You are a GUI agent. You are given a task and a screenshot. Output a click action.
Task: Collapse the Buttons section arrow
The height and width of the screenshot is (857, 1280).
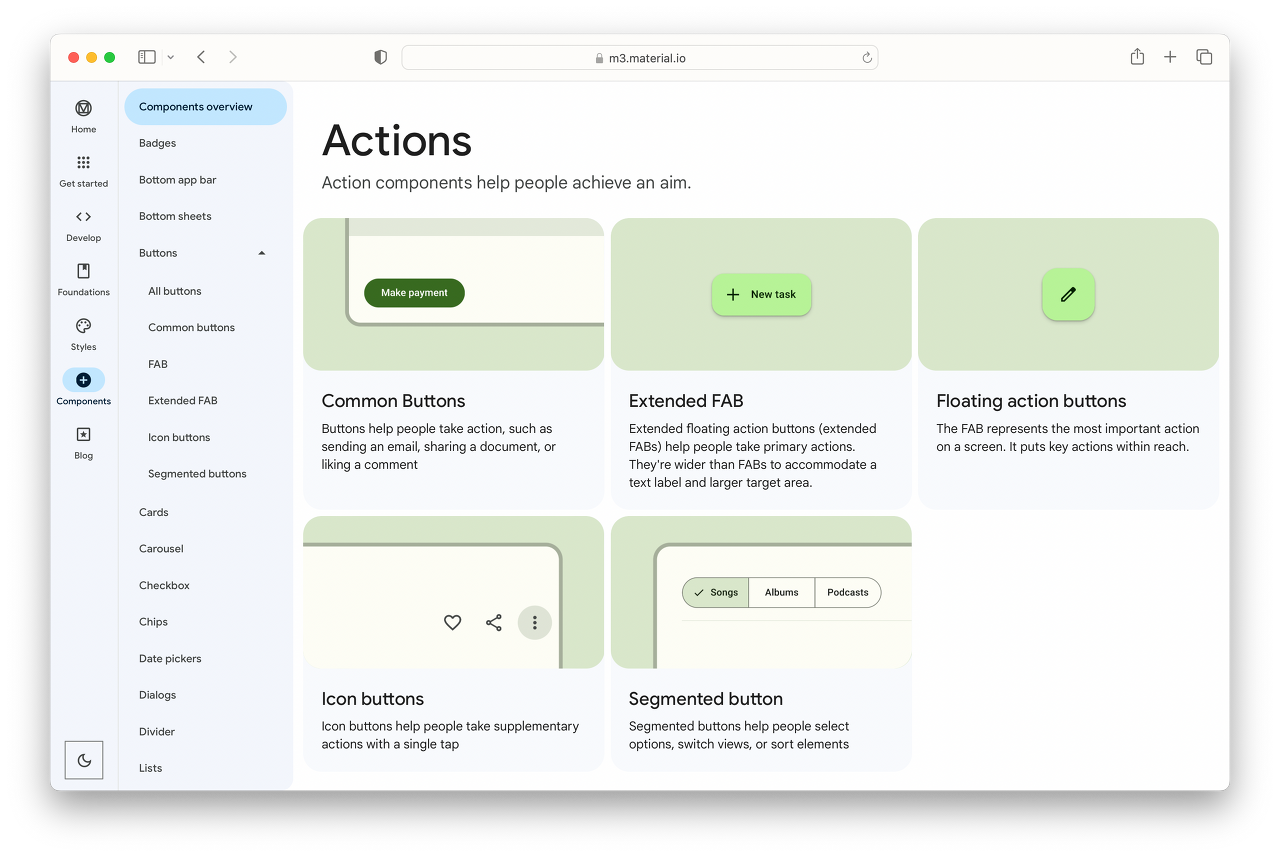tap(262, 253)
